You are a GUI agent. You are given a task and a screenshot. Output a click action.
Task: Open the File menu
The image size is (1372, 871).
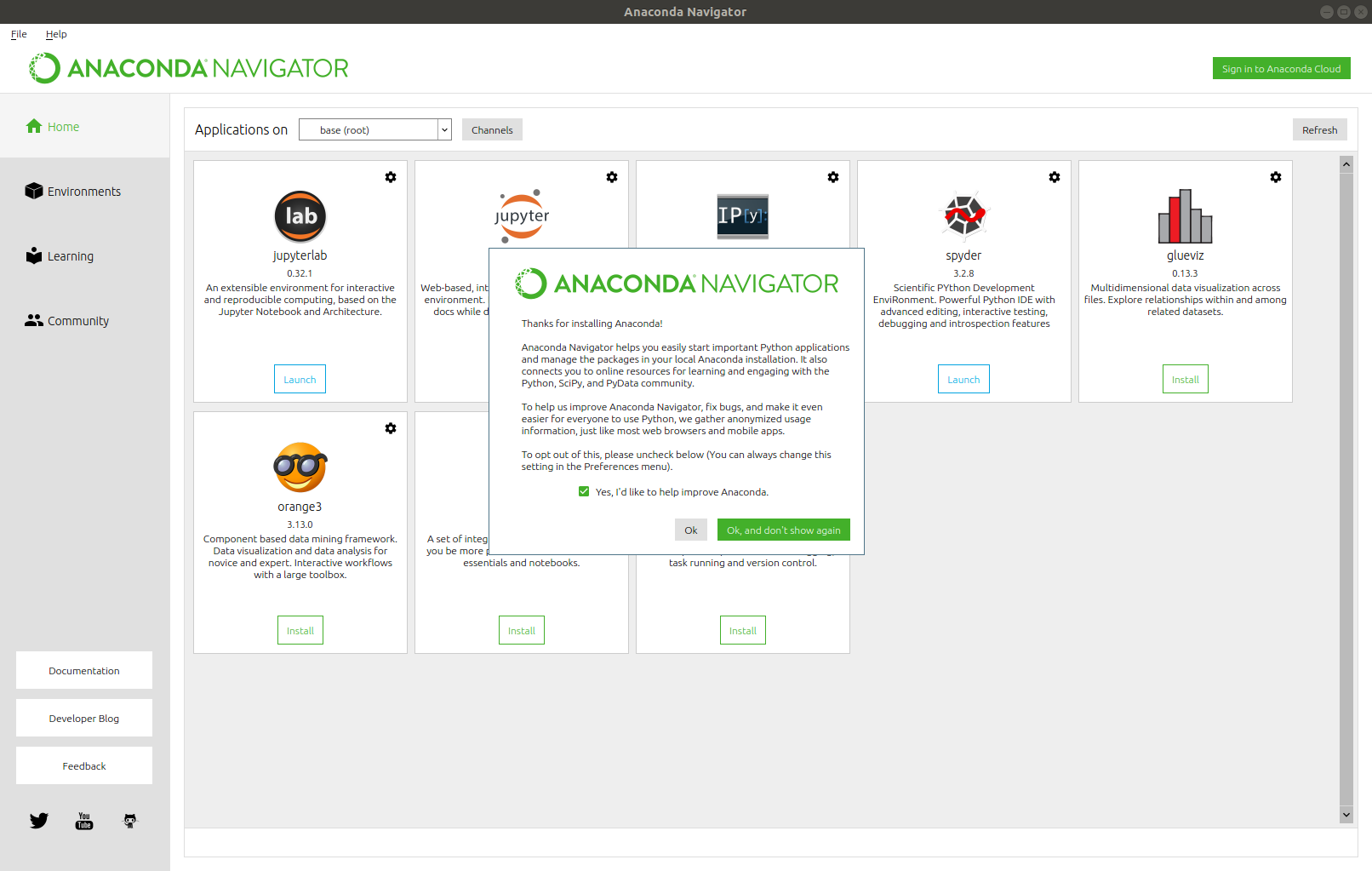click(x=19, y=34)
